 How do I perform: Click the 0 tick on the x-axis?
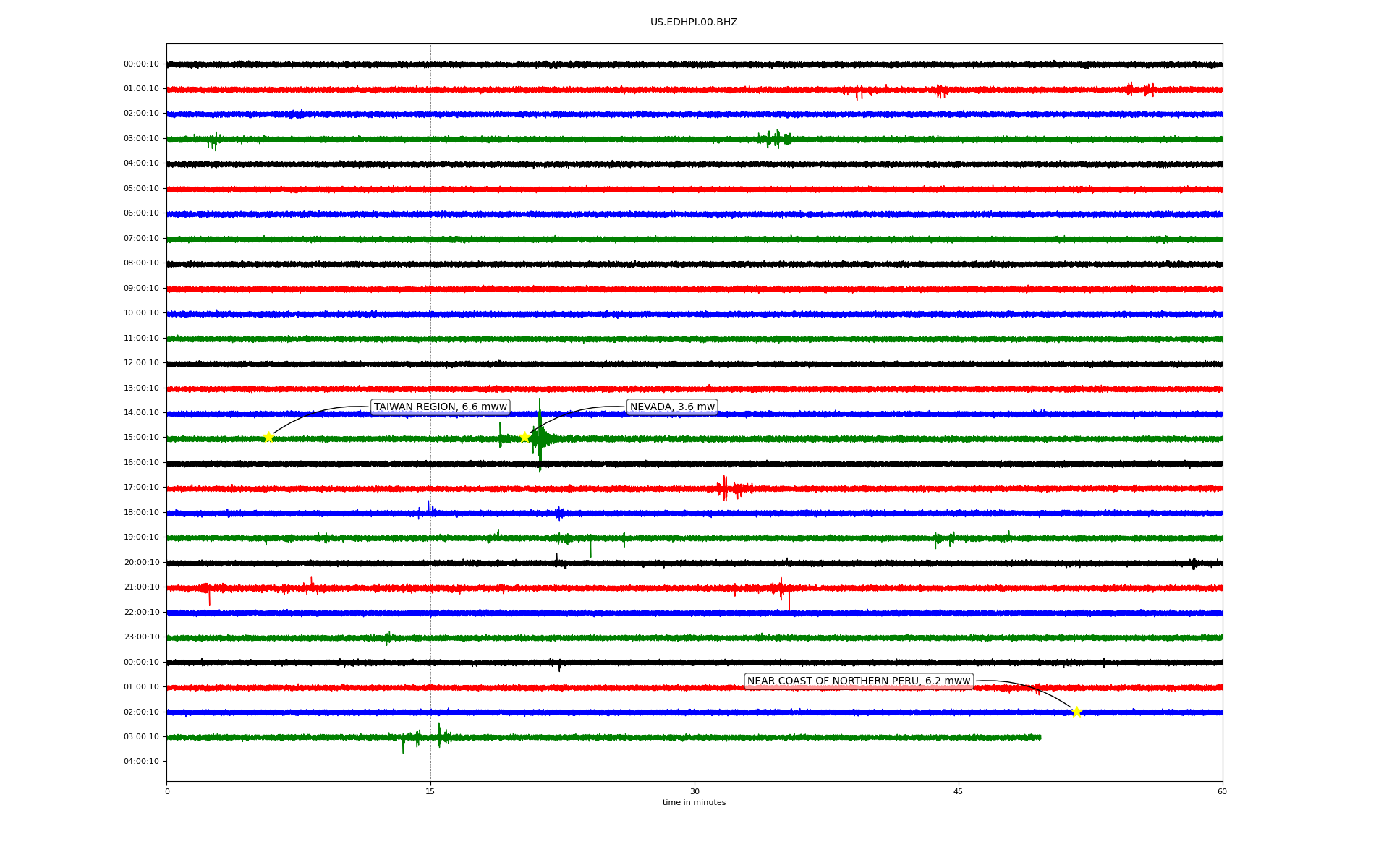coord(167,792)
